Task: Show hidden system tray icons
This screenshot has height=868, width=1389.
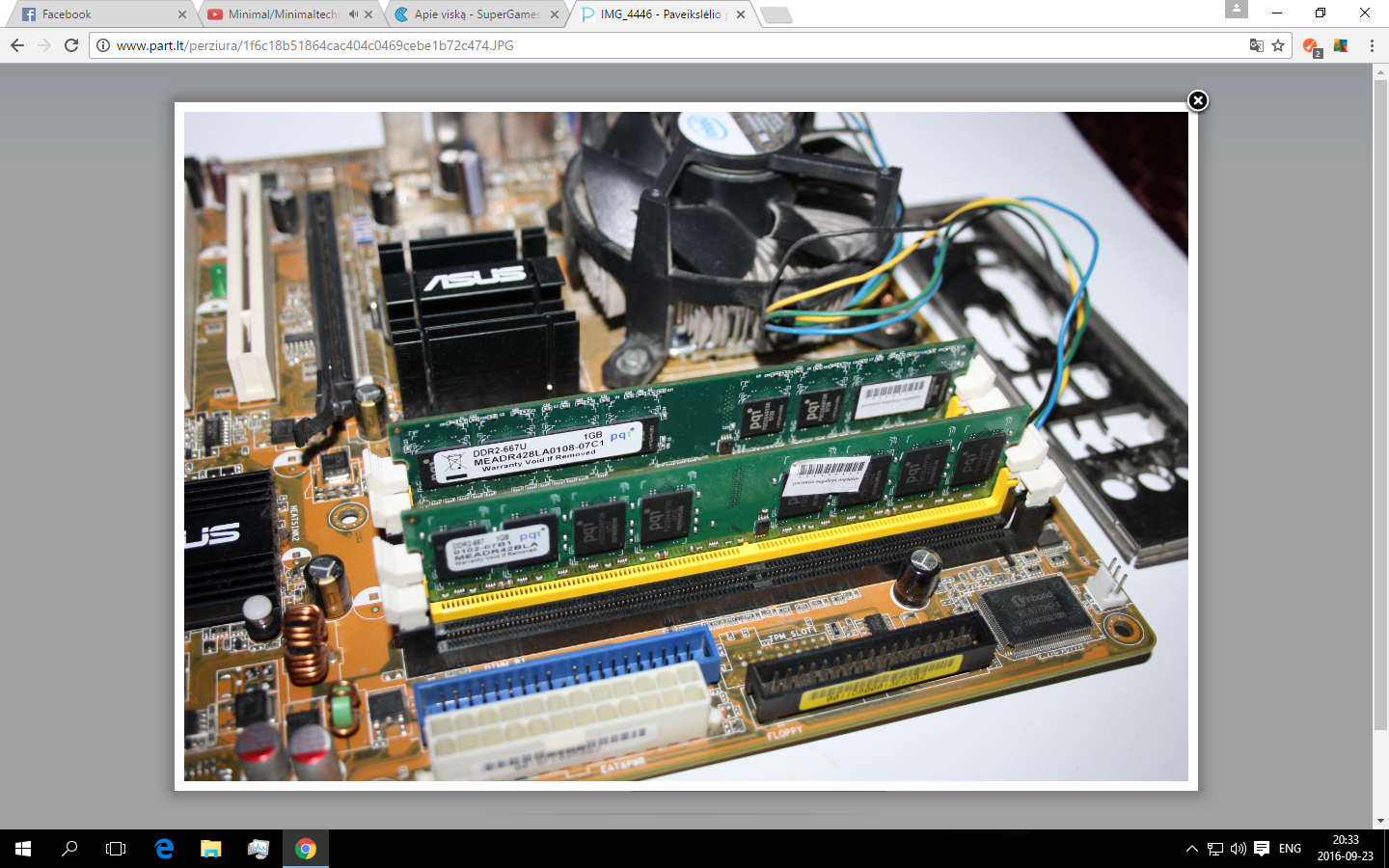Action: tap(1192, 849)
